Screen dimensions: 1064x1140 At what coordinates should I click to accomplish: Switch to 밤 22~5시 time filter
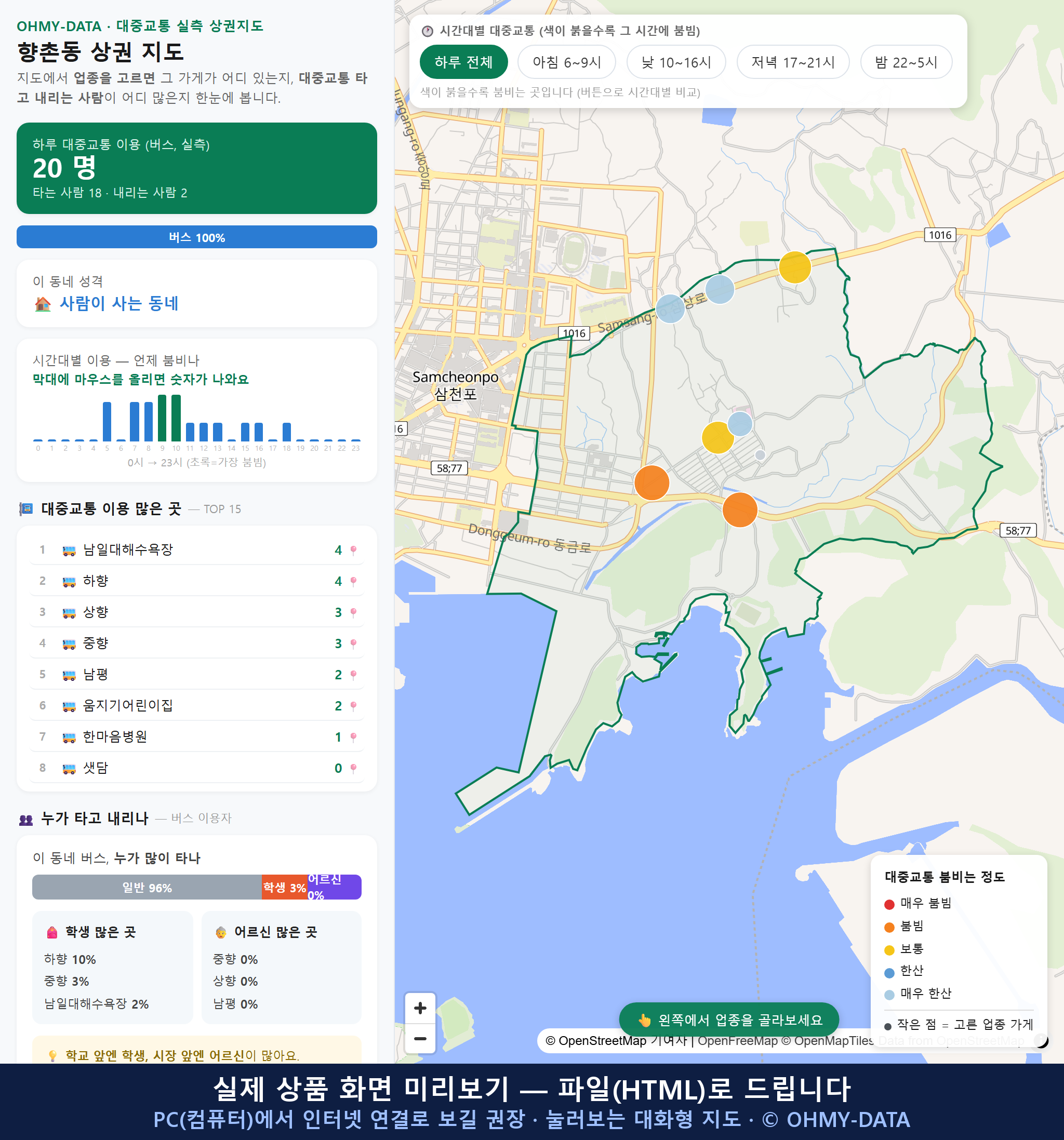(906, 62)
